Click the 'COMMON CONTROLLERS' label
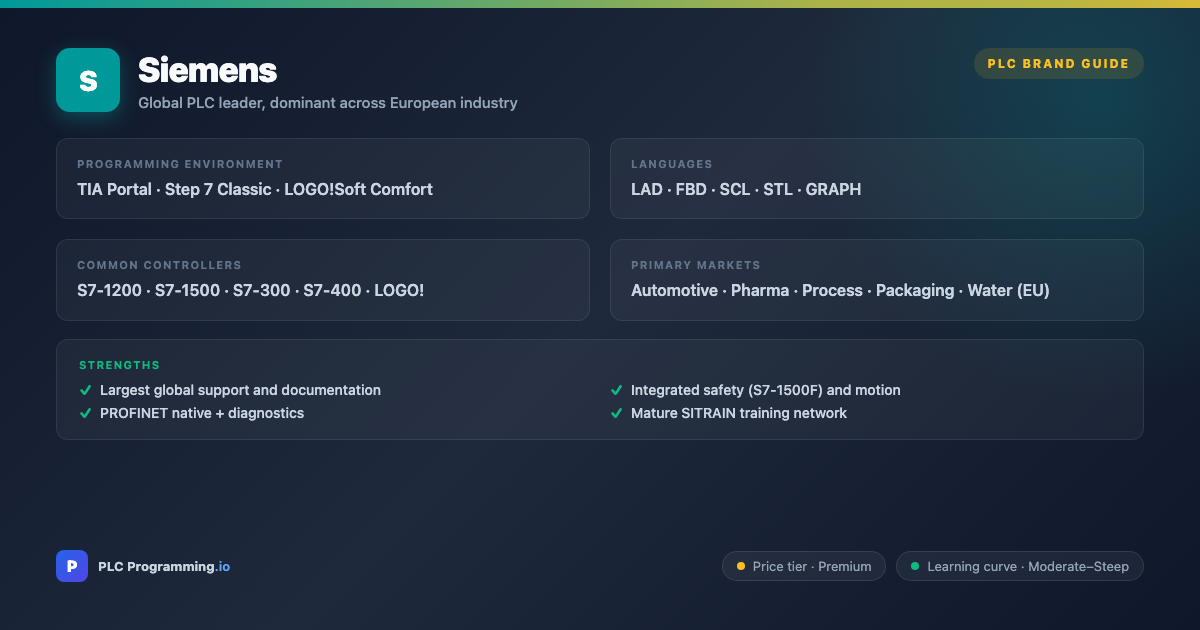 [x=159, y=265]
